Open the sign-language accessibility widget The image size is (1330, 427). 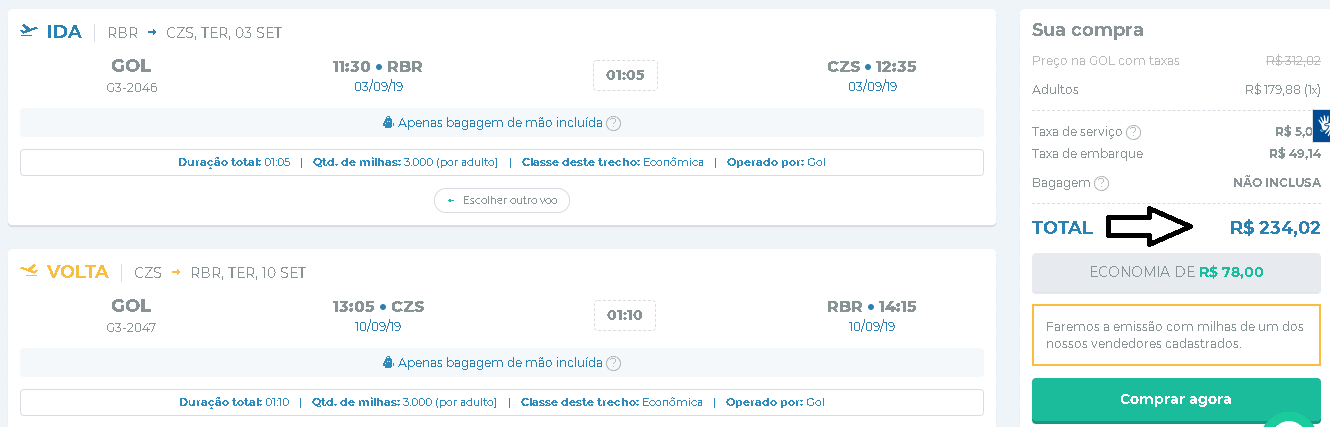point(1321,127)
